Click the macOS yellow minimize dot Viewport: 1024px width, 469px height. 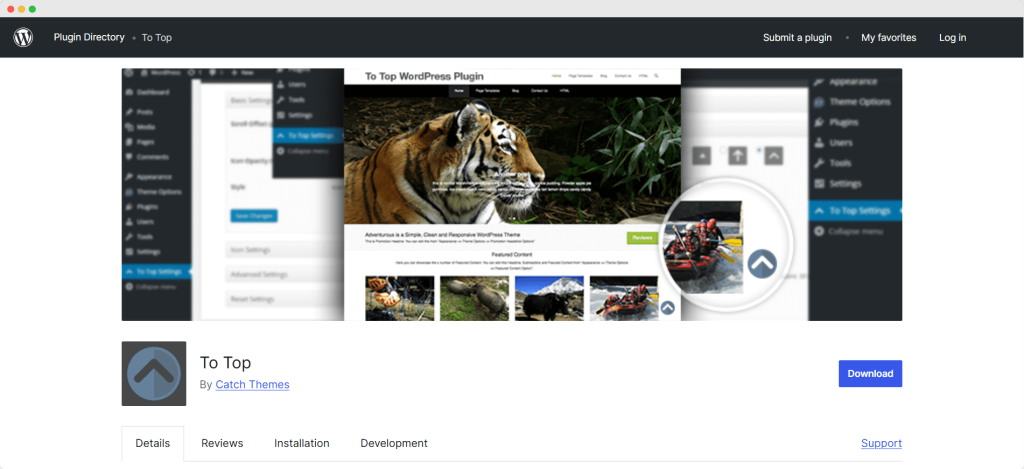[22, 9]
